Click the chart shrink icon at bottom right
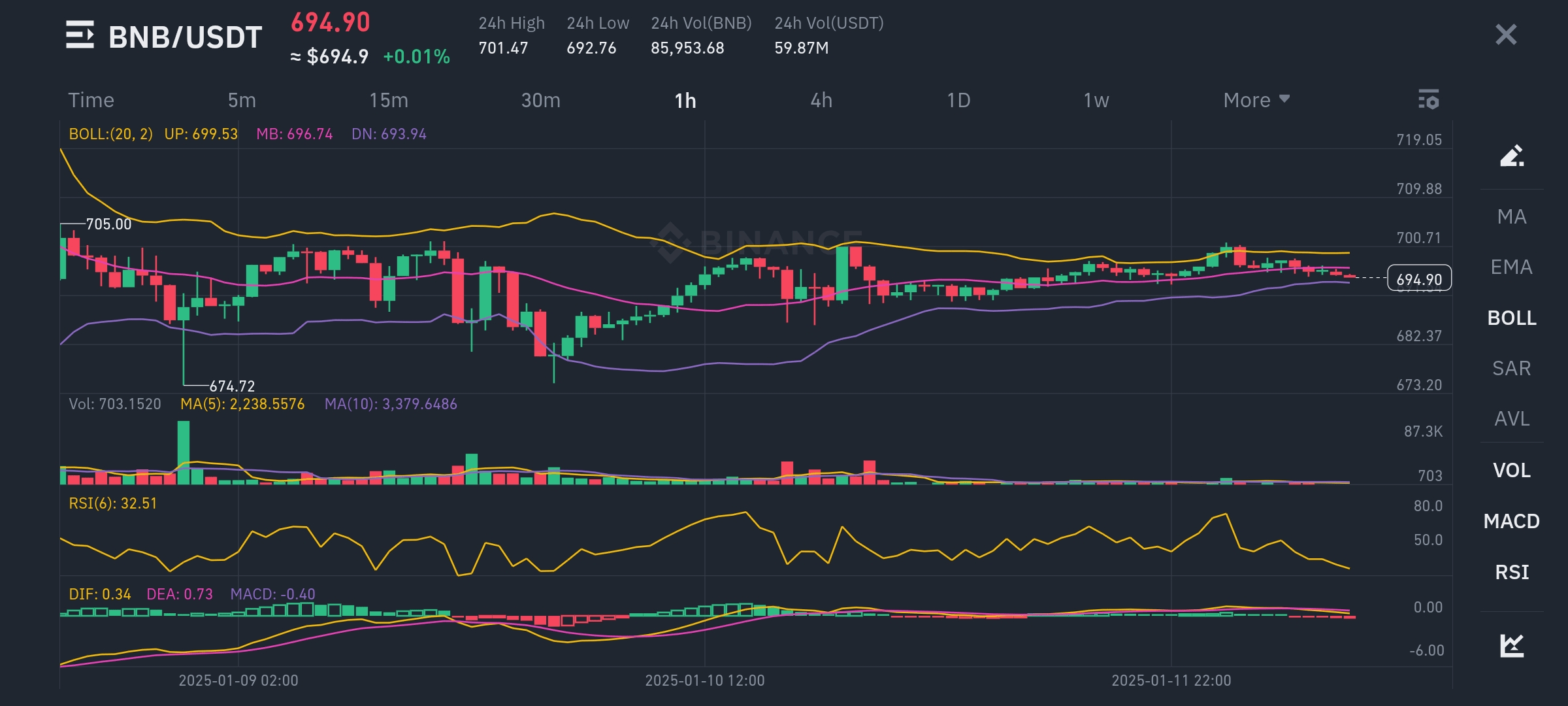1568x706 pixels. pos(1512,646)
